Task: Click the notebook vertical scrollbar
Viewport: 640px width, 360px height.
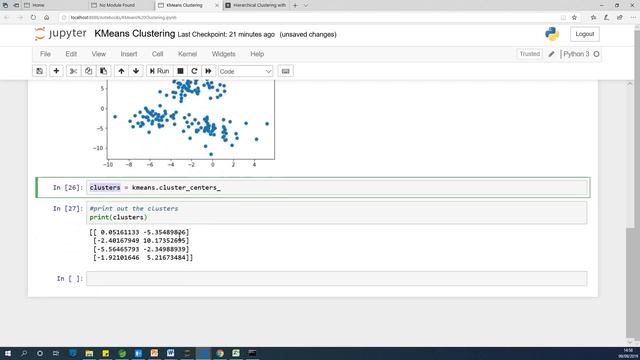Action: 629,282
